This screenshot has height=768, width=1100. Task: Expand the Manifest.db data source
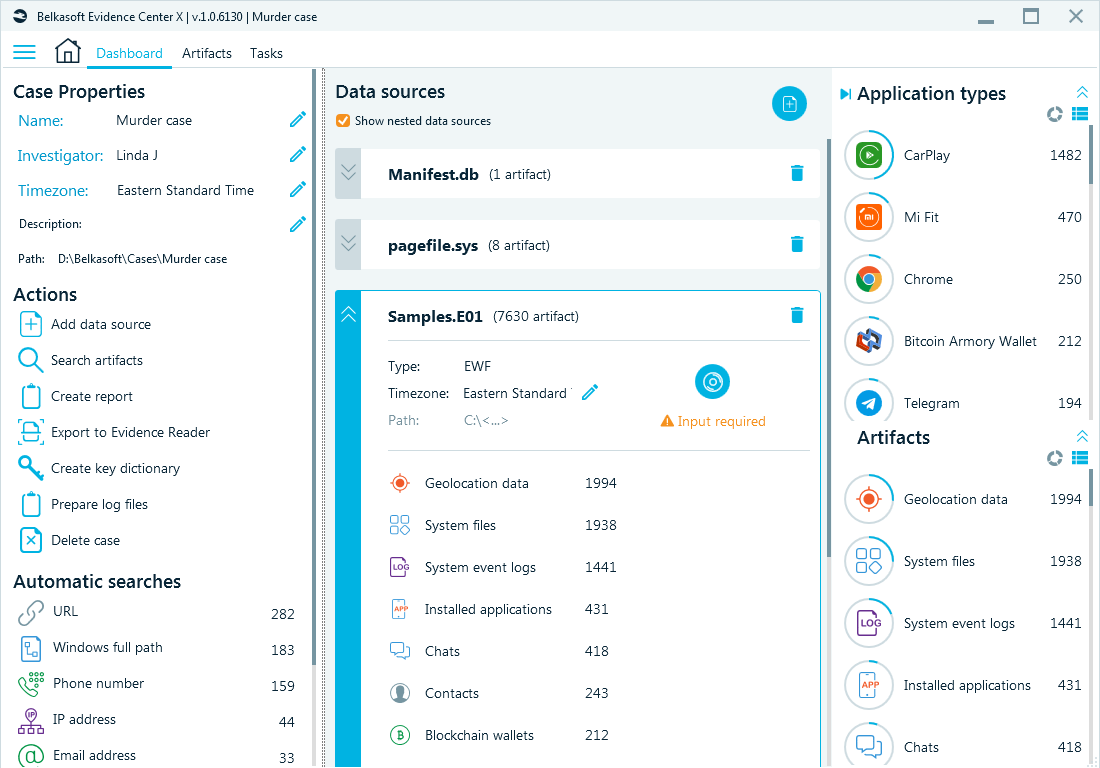tap(348, 173)
